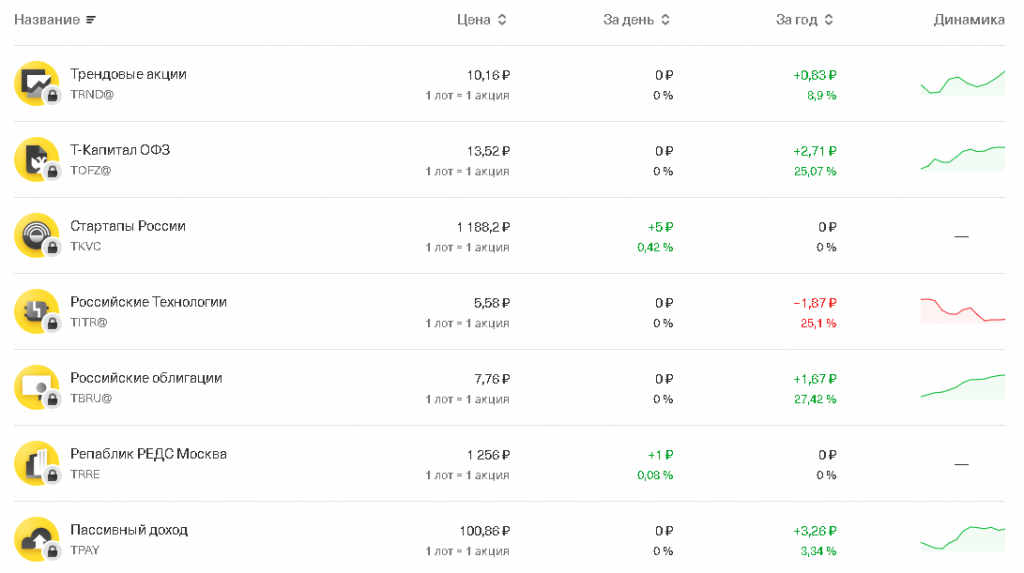
Task: Click the Репаблик РЕДС Москва fund icon
Action: tap(37, 463)
